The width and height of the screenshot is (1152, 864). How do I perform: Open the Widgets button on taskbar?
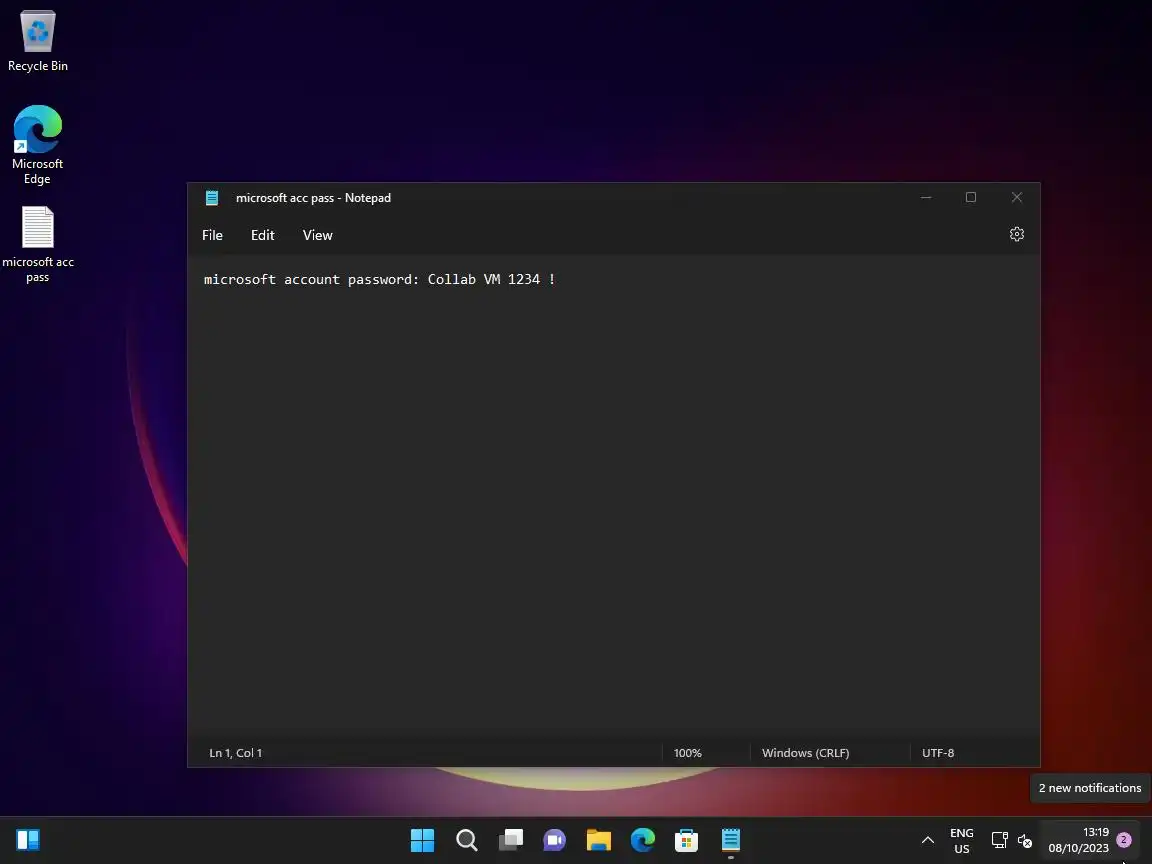(28, 840)
